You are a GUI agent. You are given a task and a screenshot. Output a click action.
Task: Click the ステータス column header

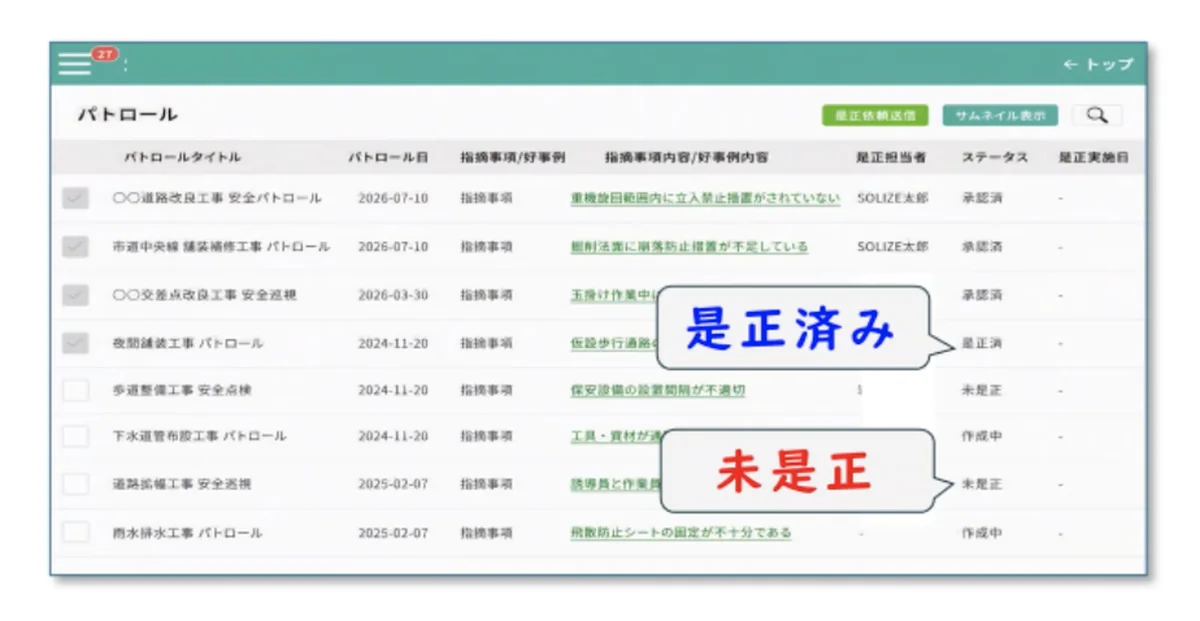[x=995, y=158]
